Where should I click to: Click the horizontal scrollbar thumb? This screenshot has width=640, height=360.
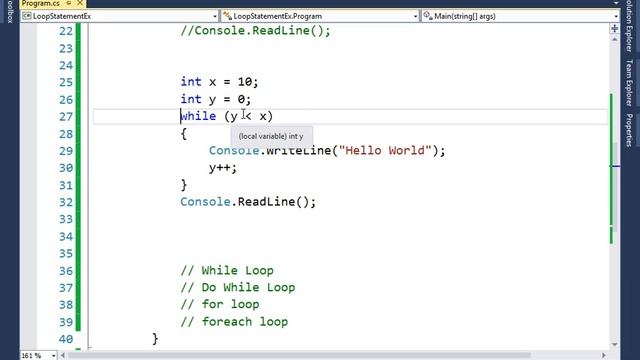(299, 356)
